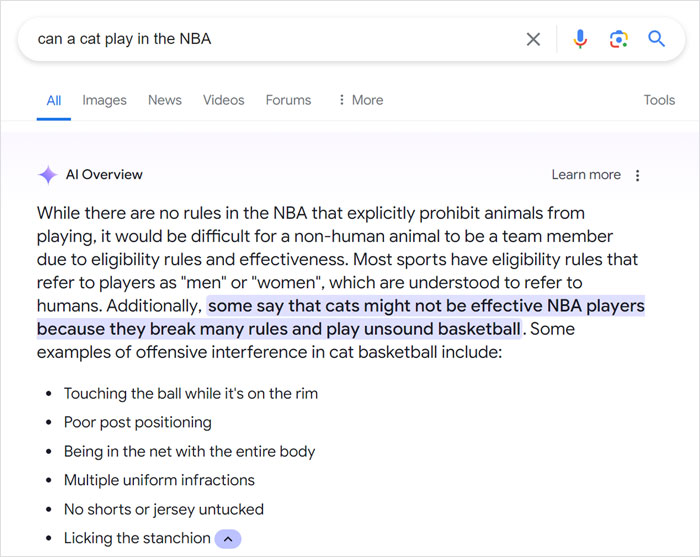Collapse source chevron after Licking the stanchion
The height and width of the screenshot is (557, 700).
pyautogui.click(x=228, y=539)
